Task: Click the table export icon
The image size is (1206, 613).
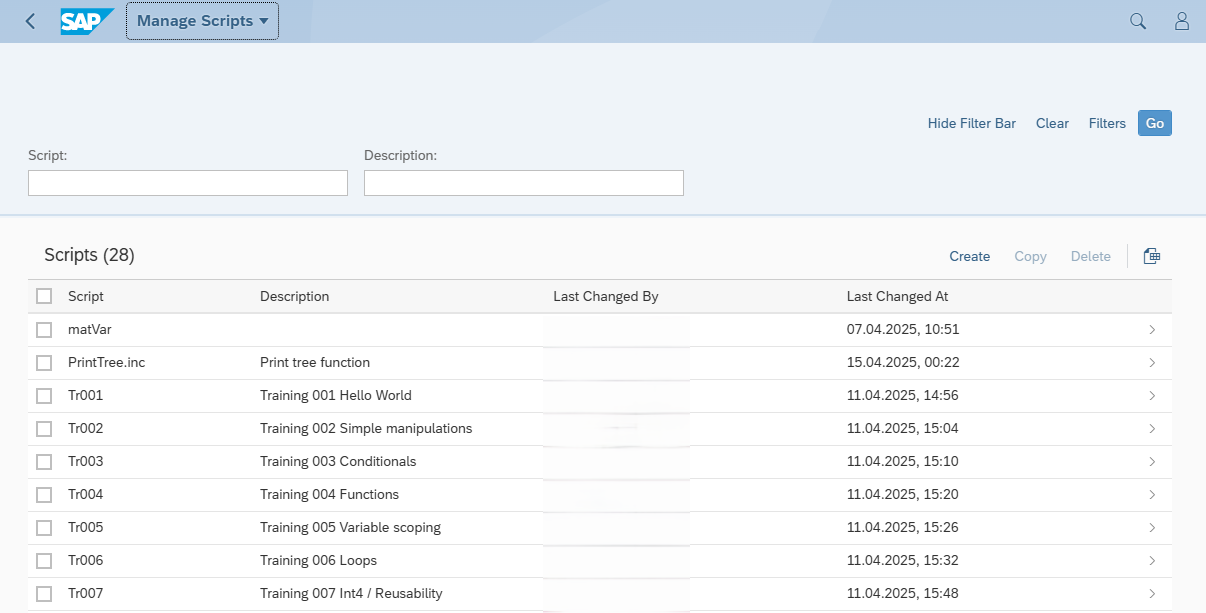Action: (1151, 256)
